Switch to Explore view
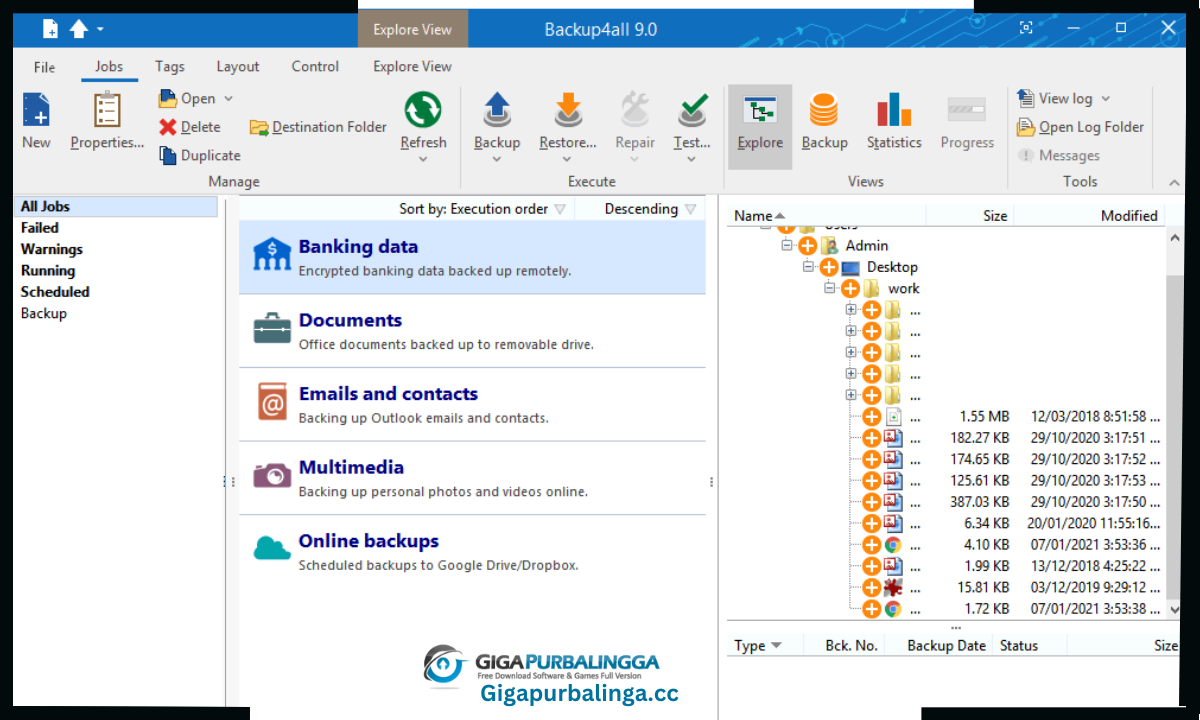 [760, 125]
